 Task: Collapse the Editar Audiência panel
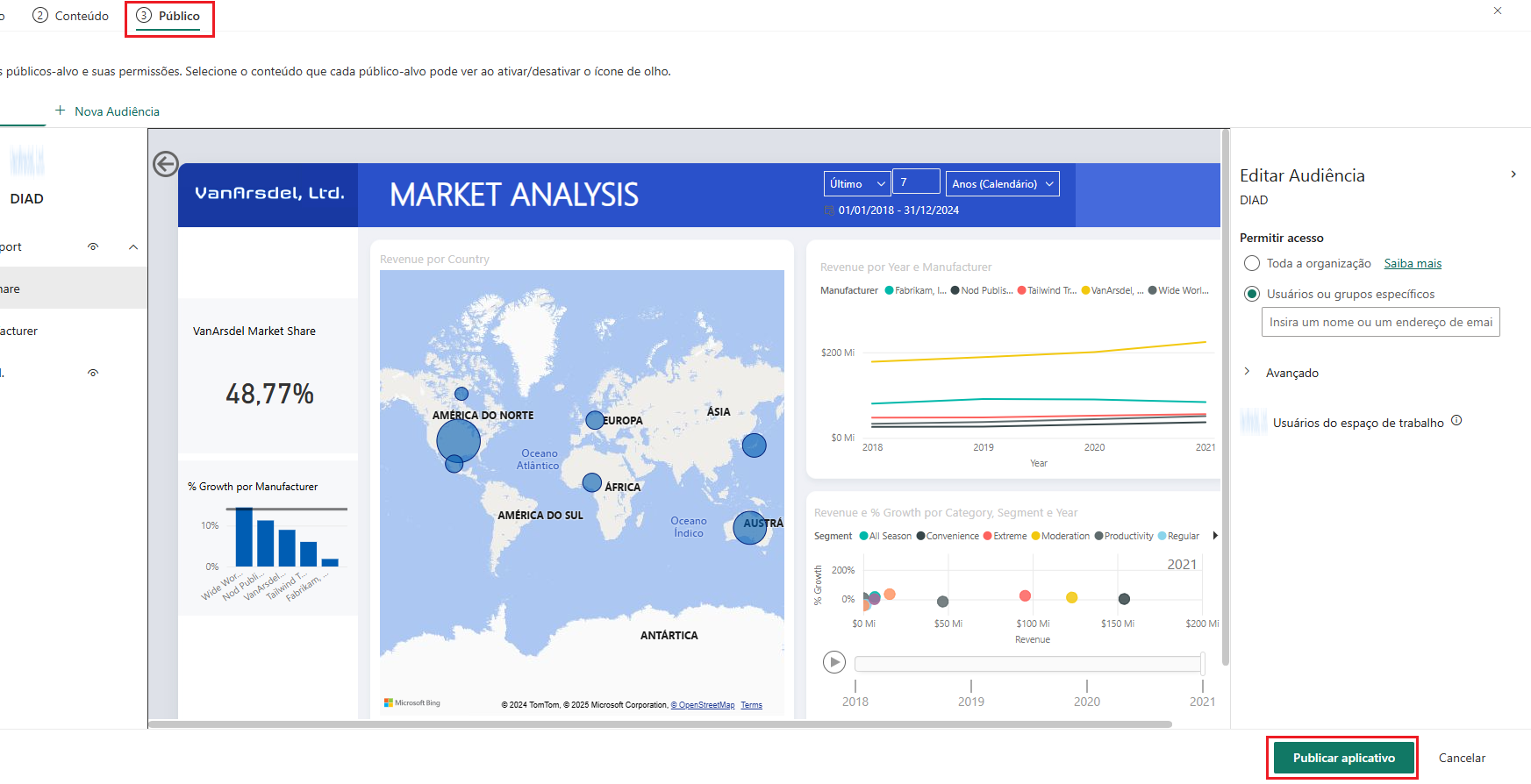click(x=1513, y=175)
